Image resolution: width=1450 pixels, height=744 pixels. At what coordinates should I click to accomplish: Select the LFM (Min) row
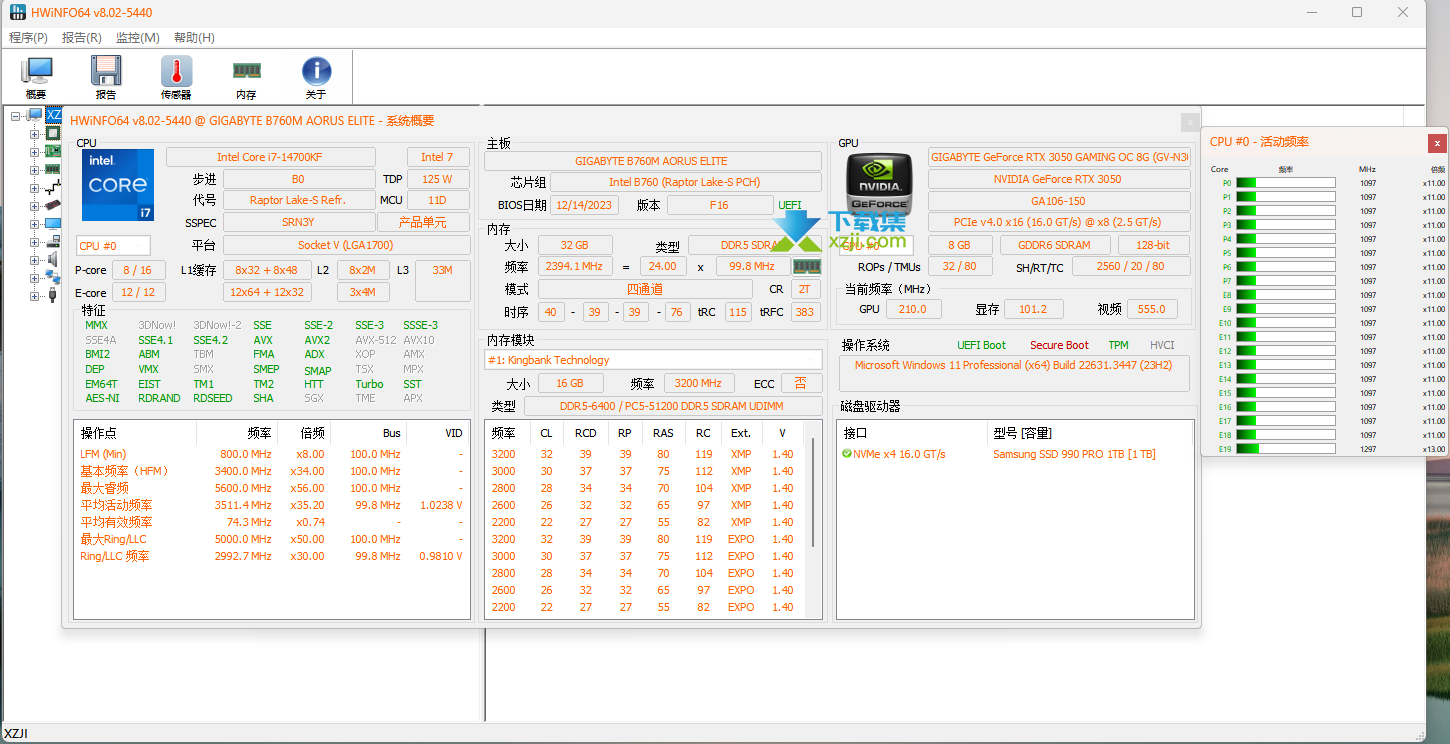click(272, 454)
